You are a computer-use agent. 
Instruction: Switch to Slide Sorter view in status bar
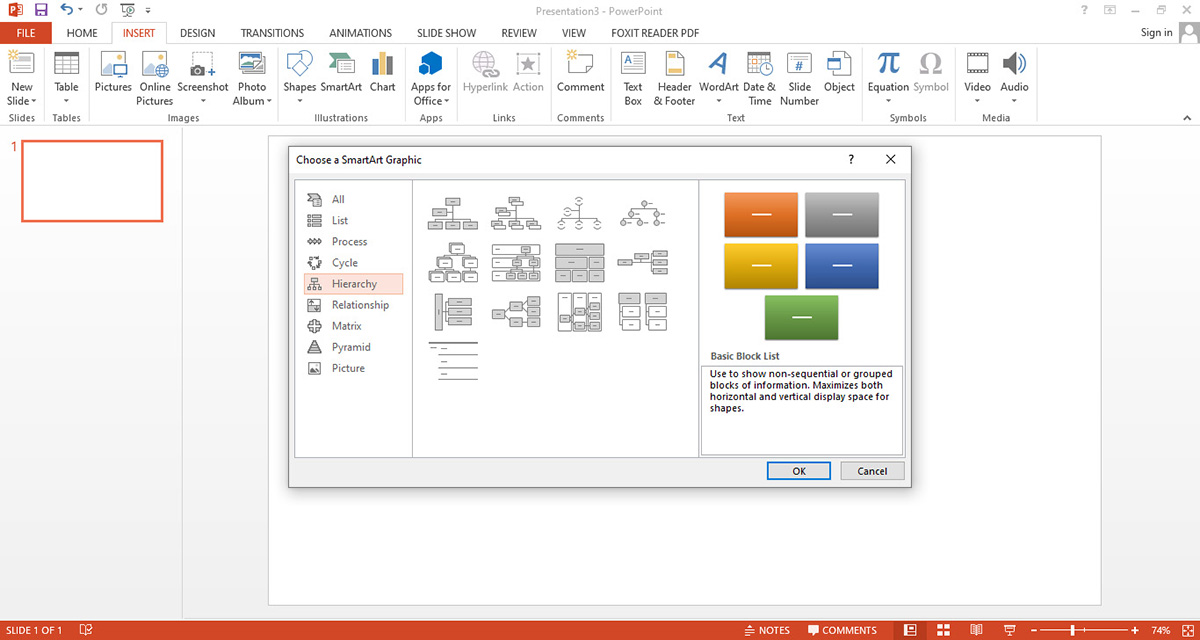(x=943, y=631)
